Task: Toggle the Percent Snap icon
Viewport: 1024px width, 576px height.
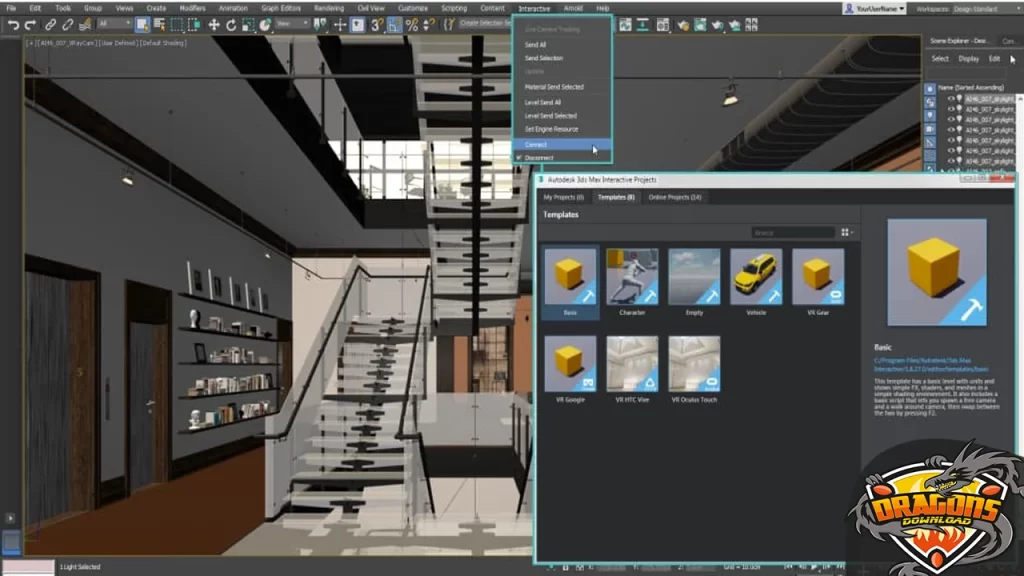Action: click(x=412, y=24)
